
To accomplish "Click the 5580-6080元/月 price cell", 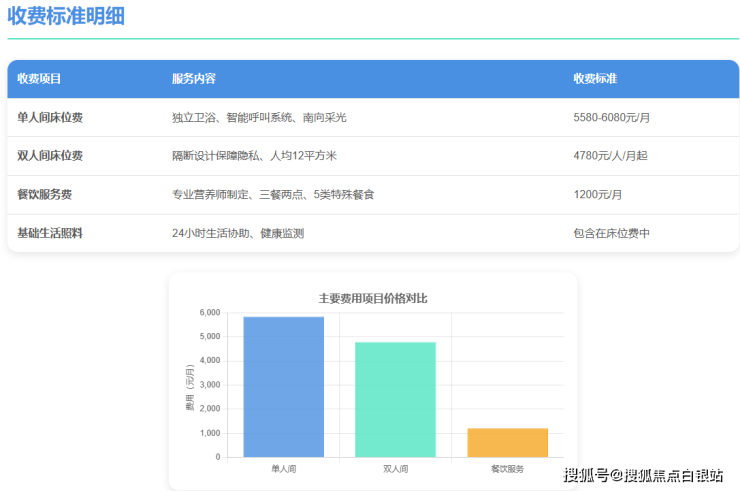I will 612,118.
